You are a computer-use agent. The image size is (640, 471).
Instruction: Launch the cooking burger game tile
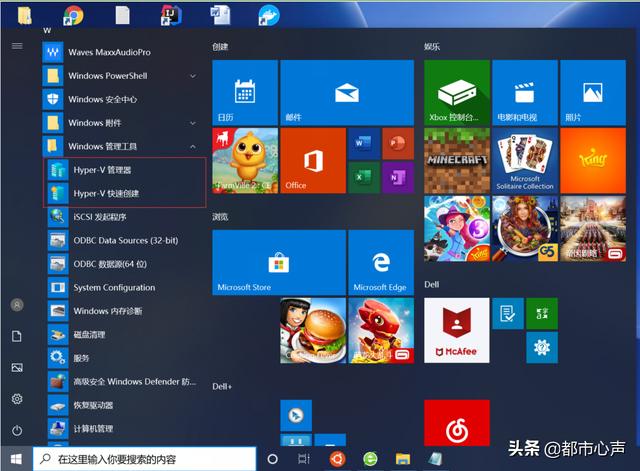click(x=313, y=330)
